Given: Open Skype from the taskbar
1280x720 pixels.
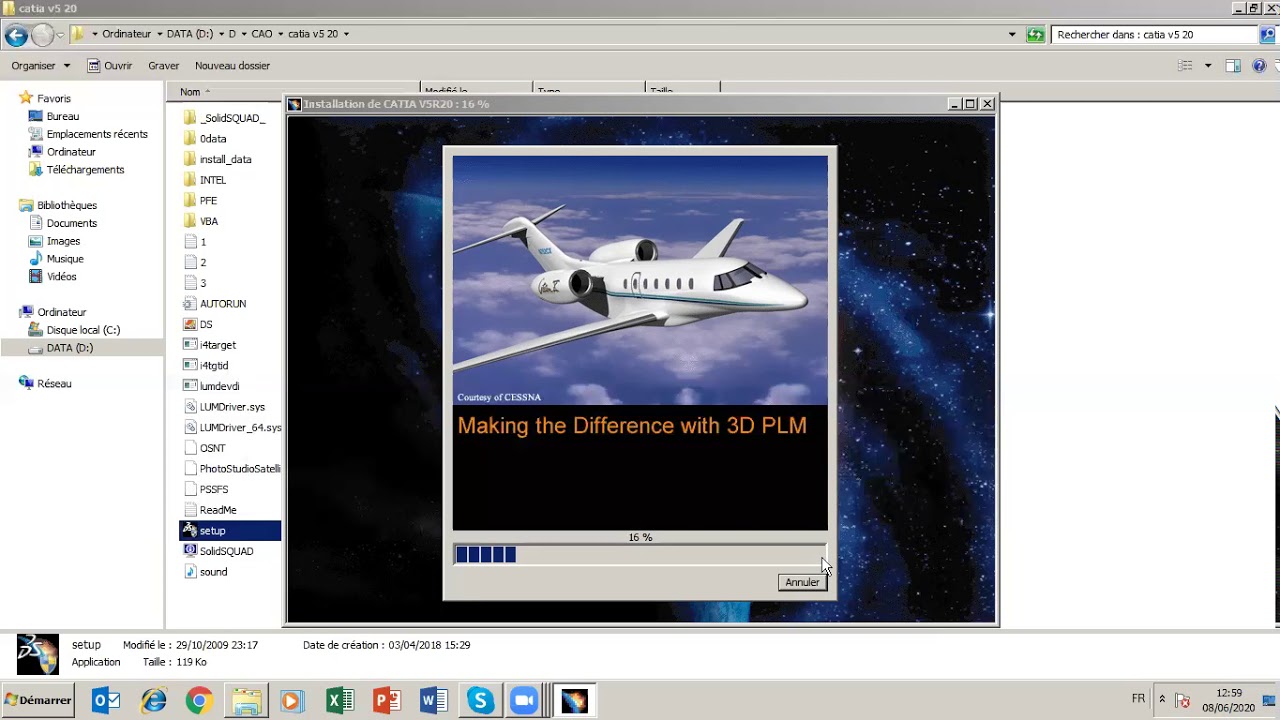Looking at the screenshot, I should pyautogui.click(x=480, y=701).
